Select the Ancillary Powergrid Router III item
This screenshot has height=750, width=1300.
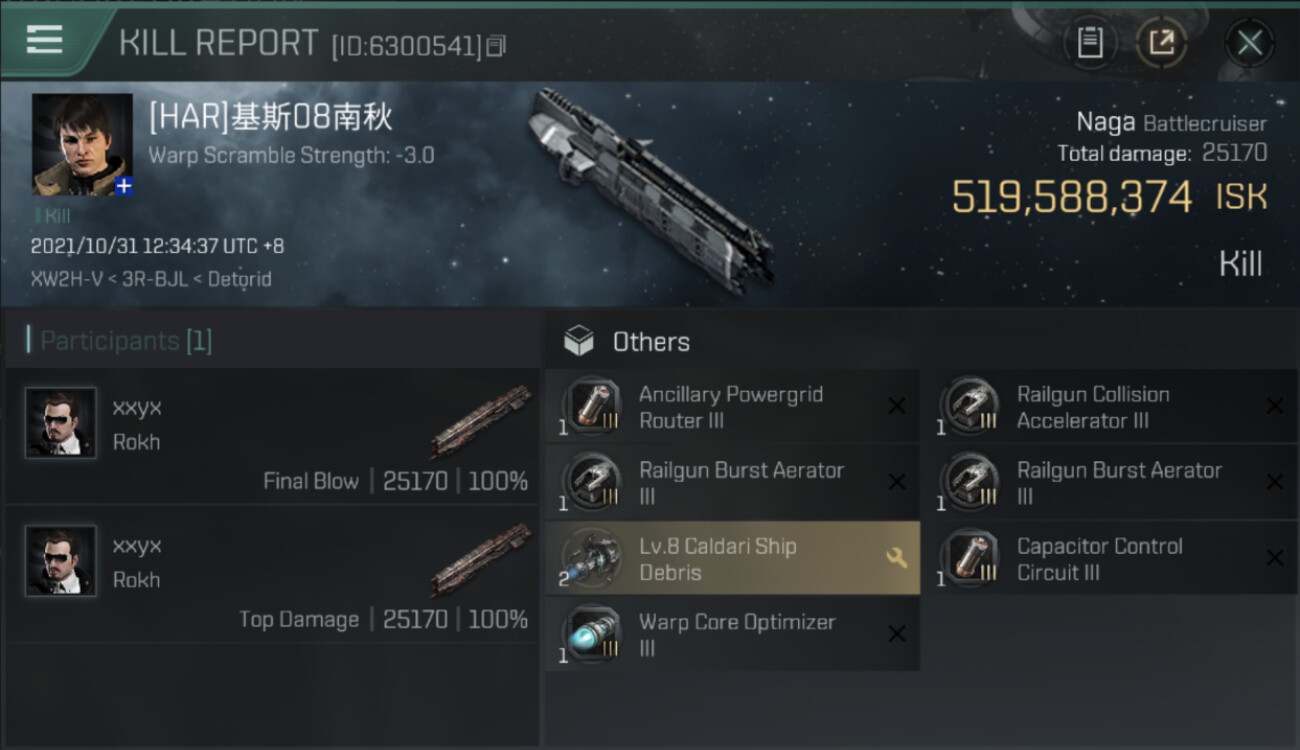coord(732,407)
